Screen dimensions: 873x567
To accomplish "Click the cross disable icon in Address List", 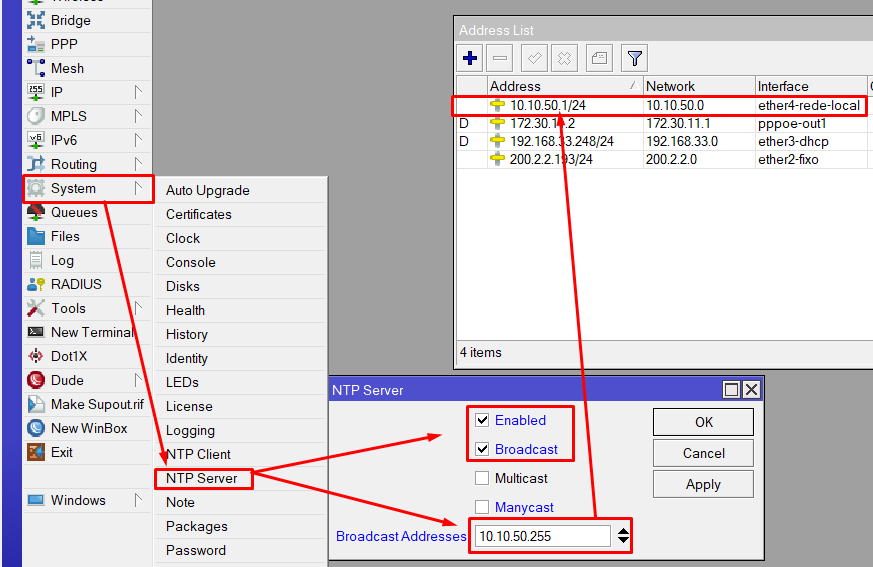I will pyautogui.click(x=564, y=58).
